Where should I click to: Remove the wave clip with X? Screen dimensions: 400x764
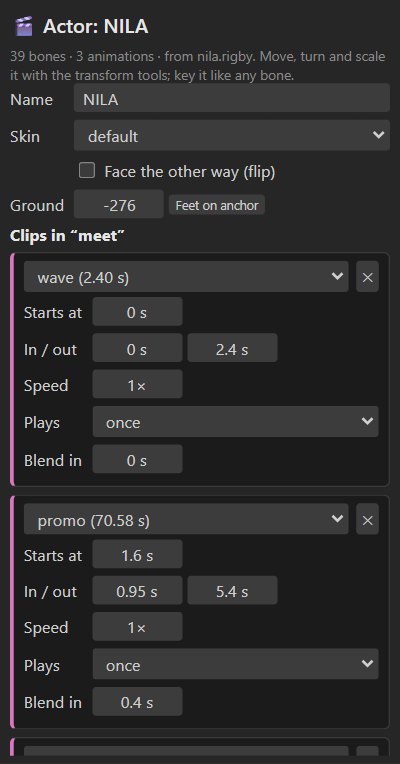pos(367,277)
